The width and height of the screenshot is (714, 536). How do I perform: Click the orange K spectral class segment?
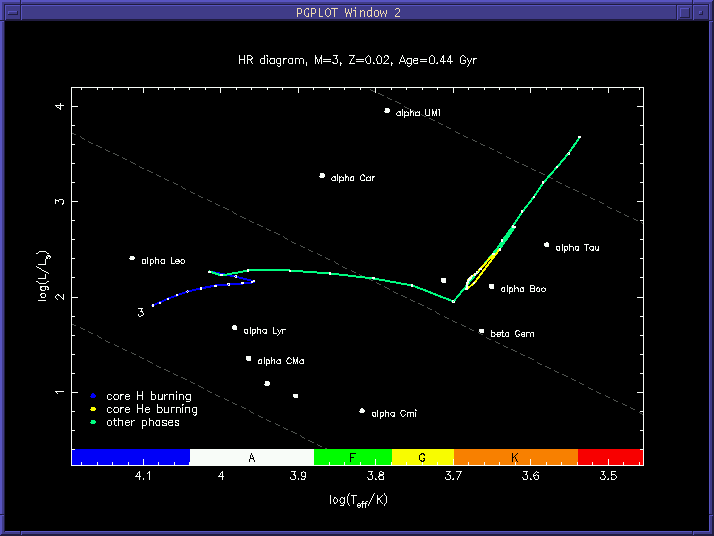click(x=516, y=457)
